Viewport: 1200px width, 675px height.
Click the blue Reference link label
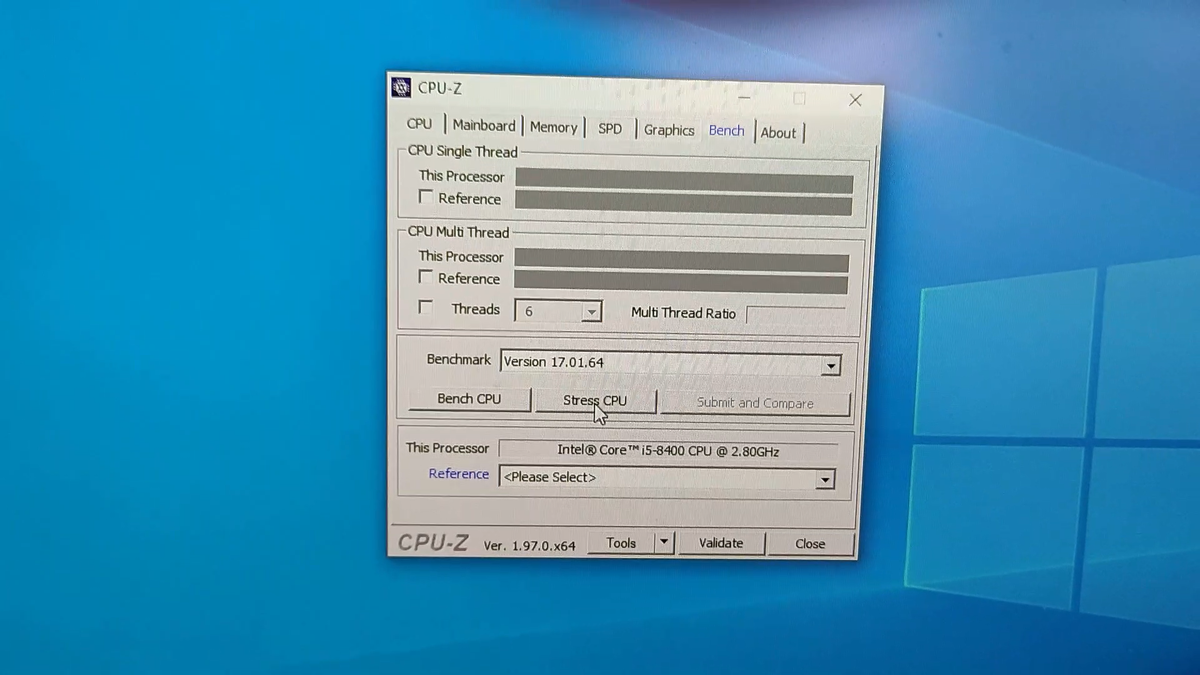point(459,474)
